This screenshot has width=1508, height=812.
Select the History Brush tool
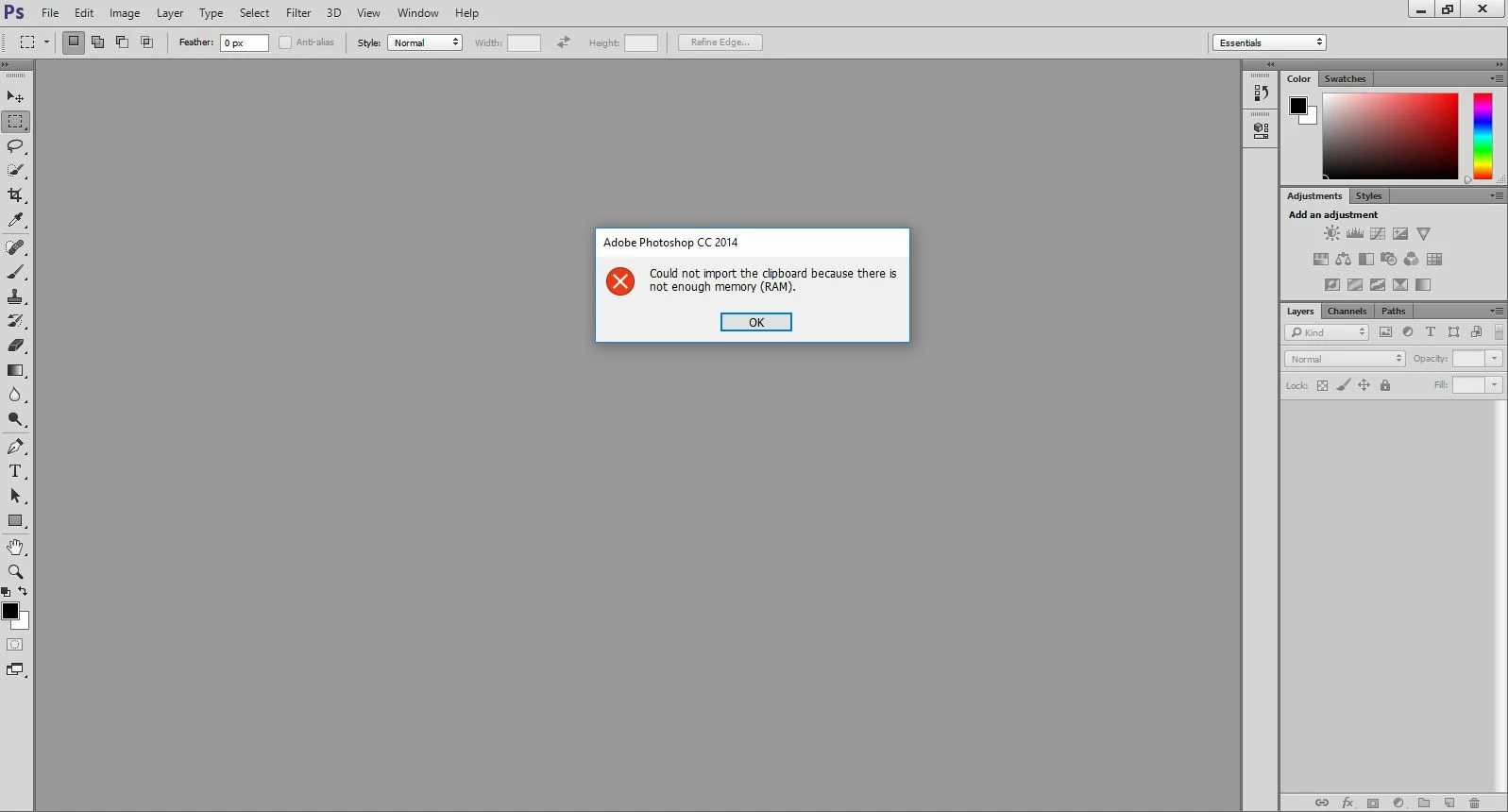[x=15, y=321]
